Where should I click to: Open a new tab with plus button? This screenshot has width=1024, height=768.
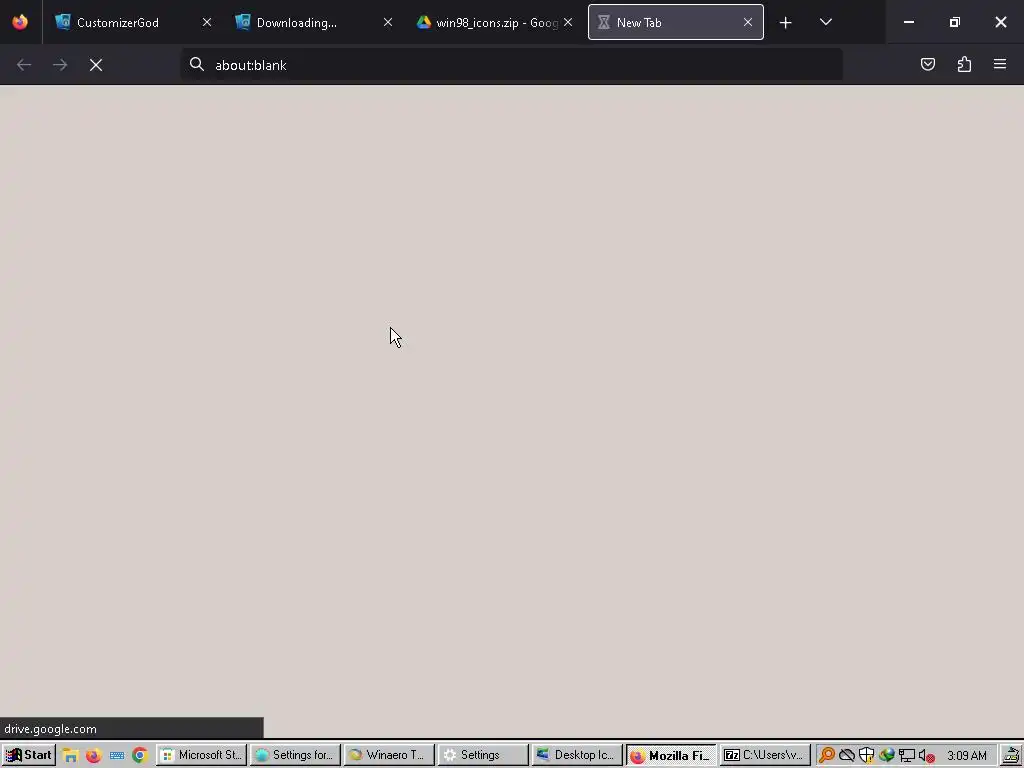(786, 22)
